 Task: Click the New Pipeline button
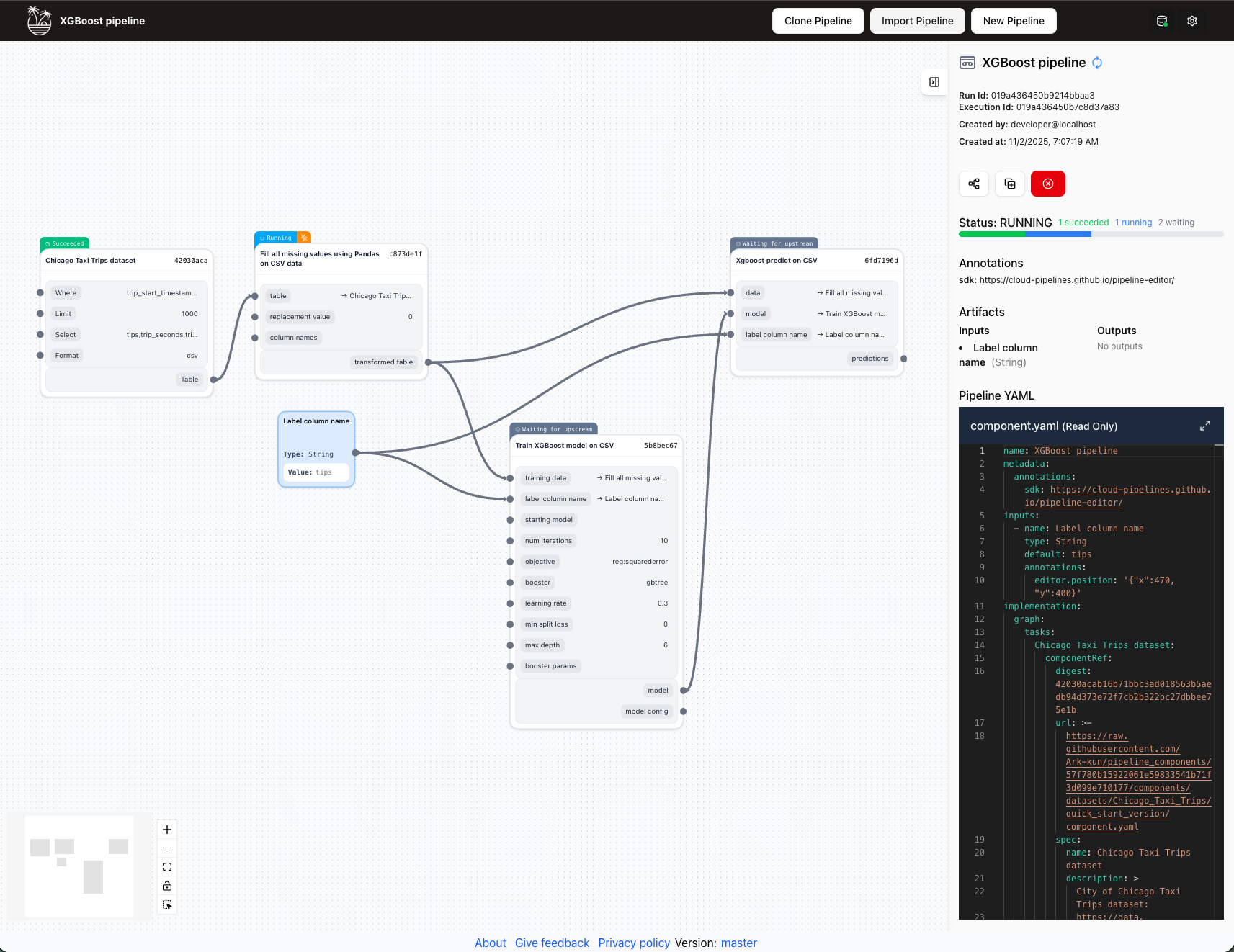click(x=1013, y=21)
